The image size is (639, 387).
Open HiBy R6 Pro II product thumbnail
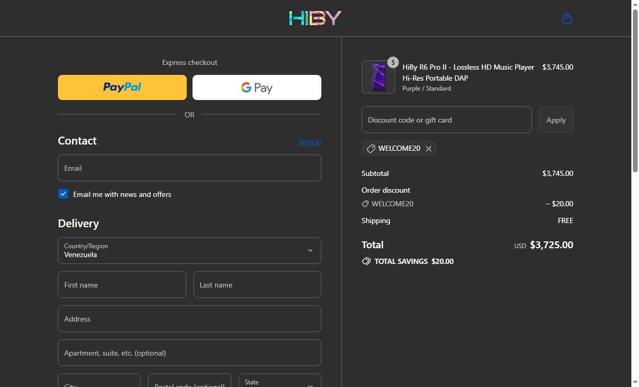pyautogui.click(x=378, y=77)
